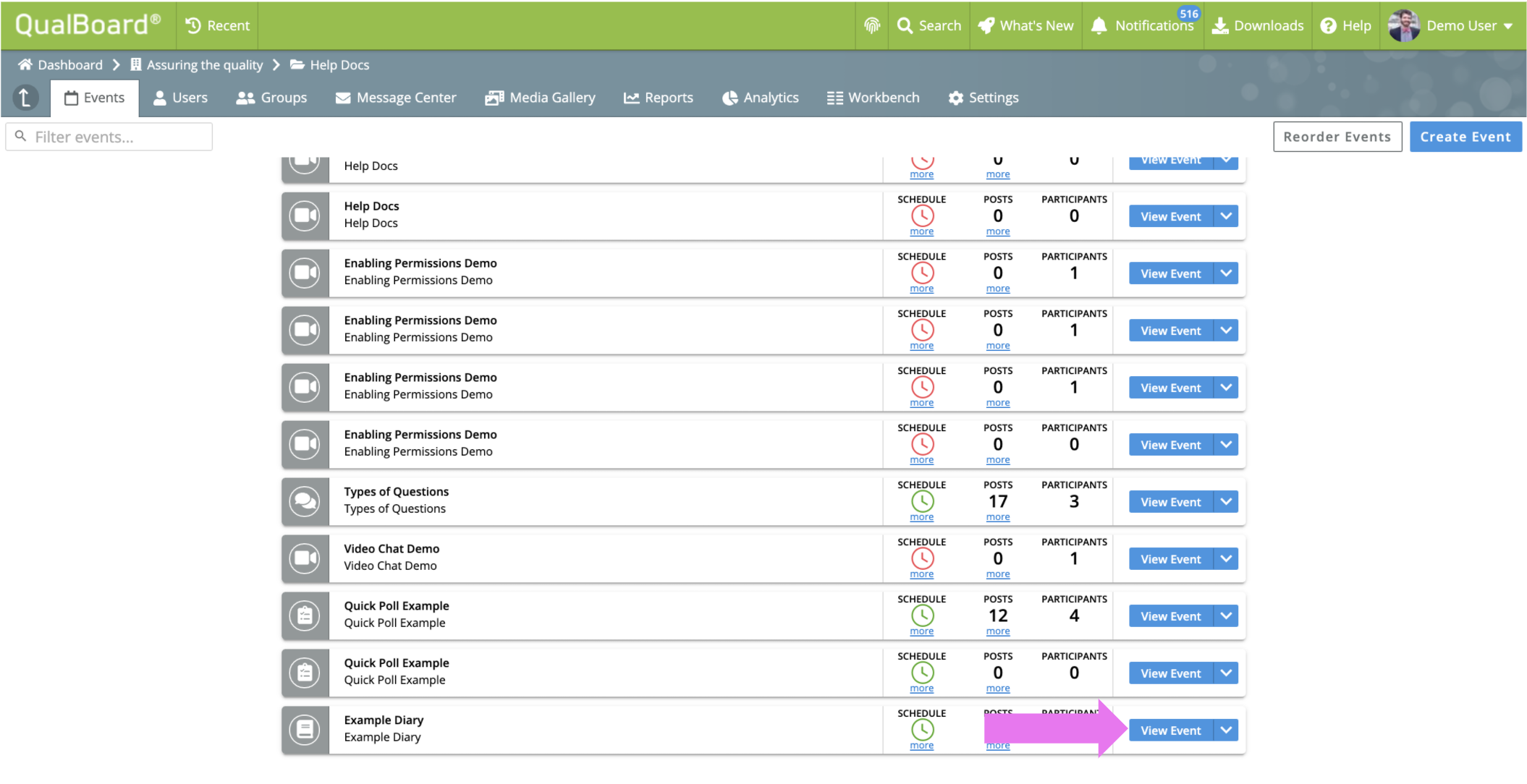1527x784 pixels.
Task: Expand the View Event dropdown for Video Chat Demo
Action: point(1226,558)
